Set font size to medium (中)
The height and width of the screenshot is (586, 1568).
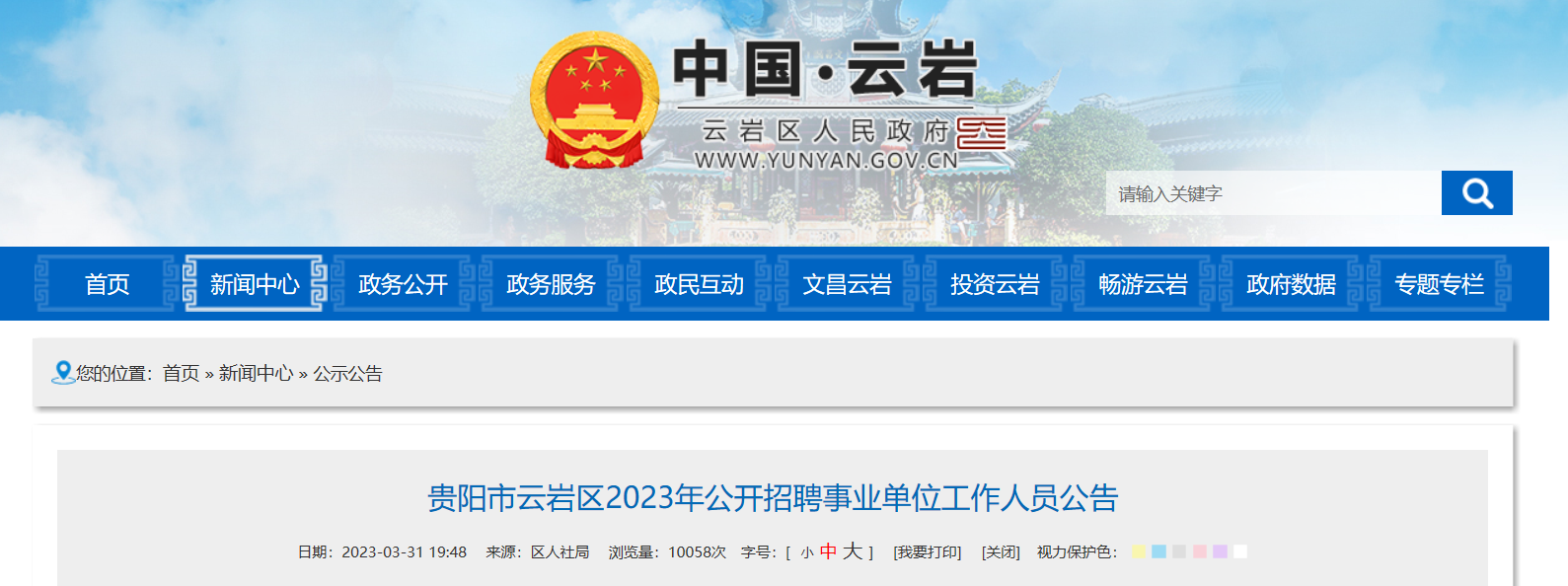click(x=828, y=551)
